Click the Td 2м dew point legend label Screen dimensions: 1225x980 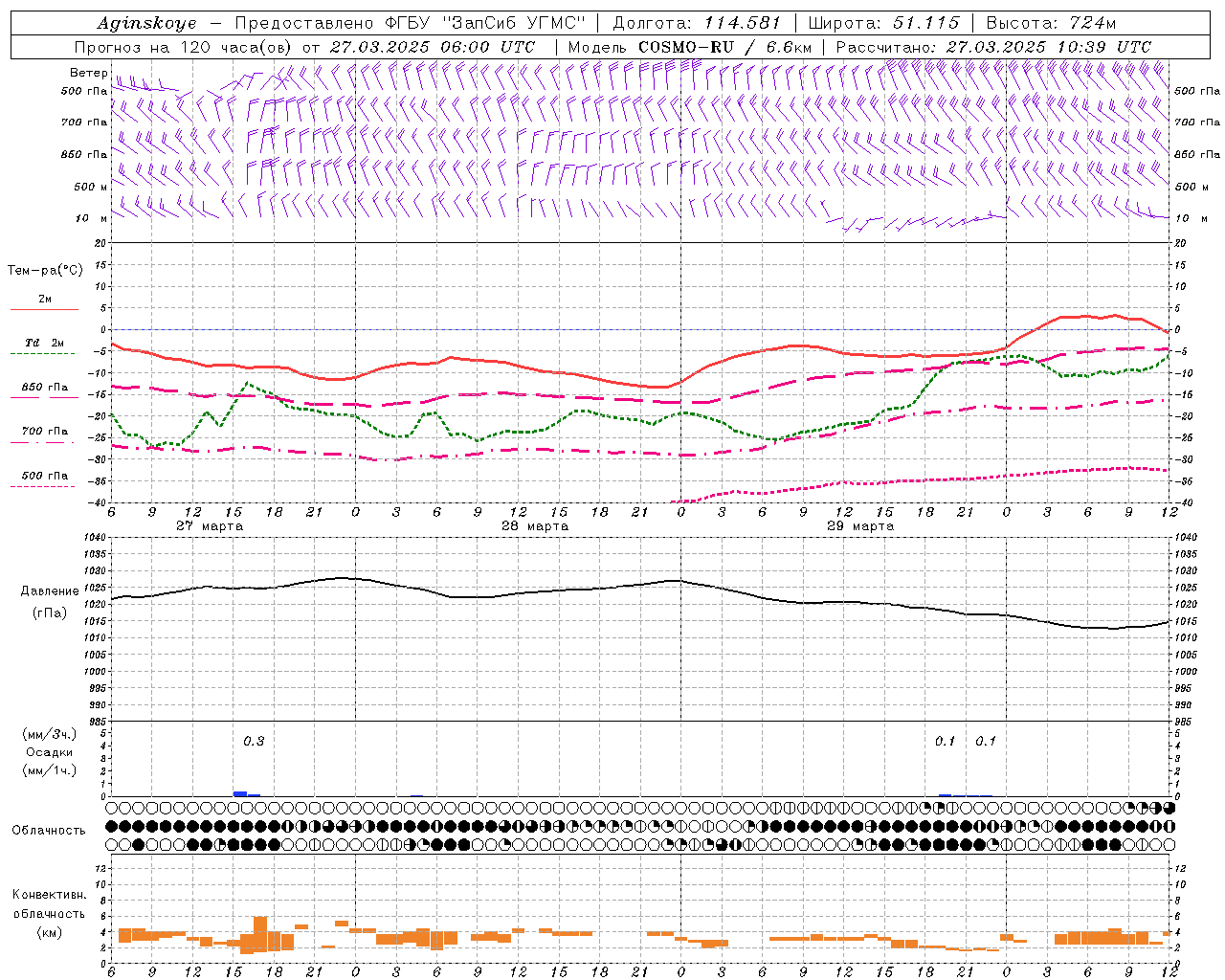[x=45, y=344]
